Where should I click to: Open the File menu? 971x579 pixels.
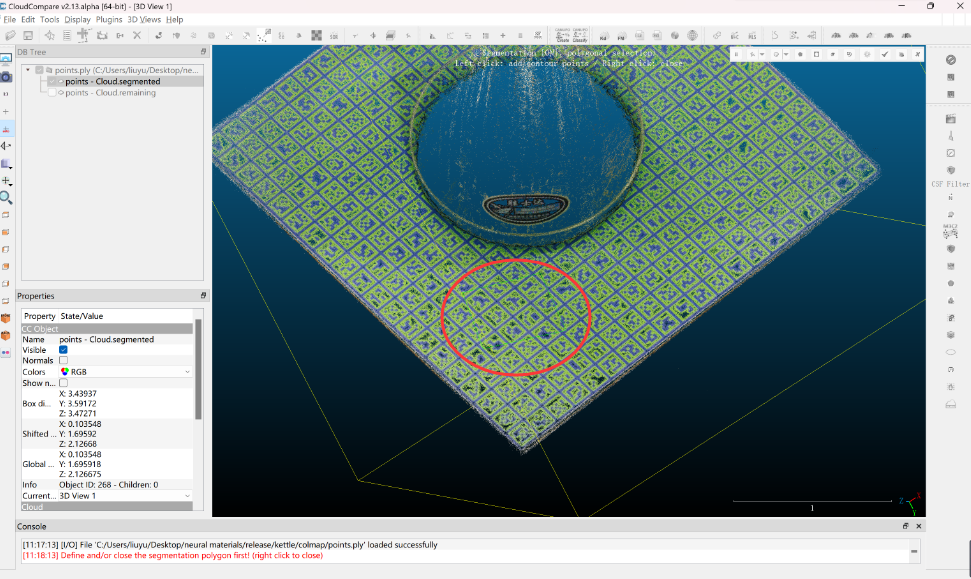(10, 20)
